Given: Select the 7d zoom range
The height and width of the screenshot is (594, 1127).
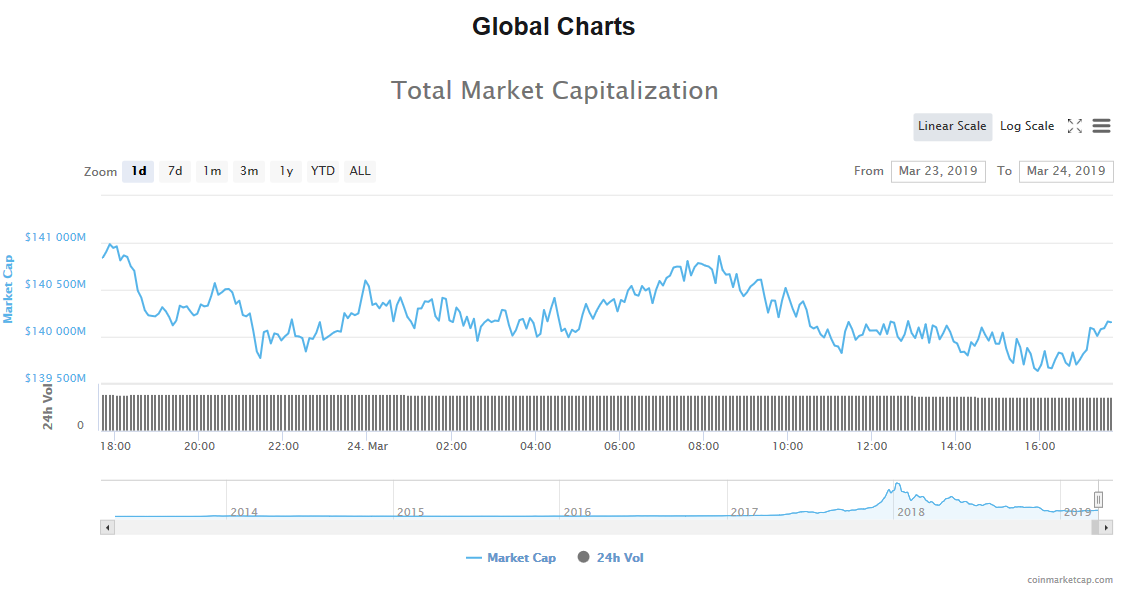Looking at the screenshot, I should [x=175, y=171].
